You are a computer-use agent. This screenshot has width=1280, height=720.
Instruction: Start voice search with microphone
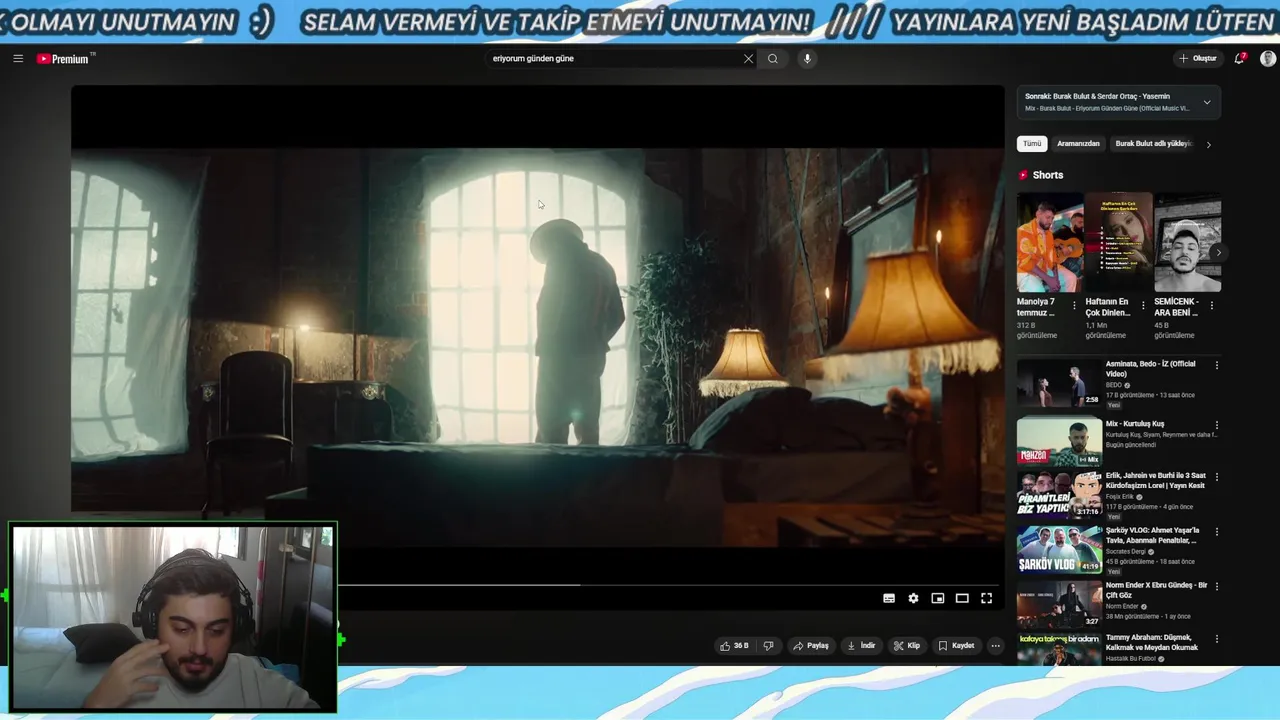point(807,59)
